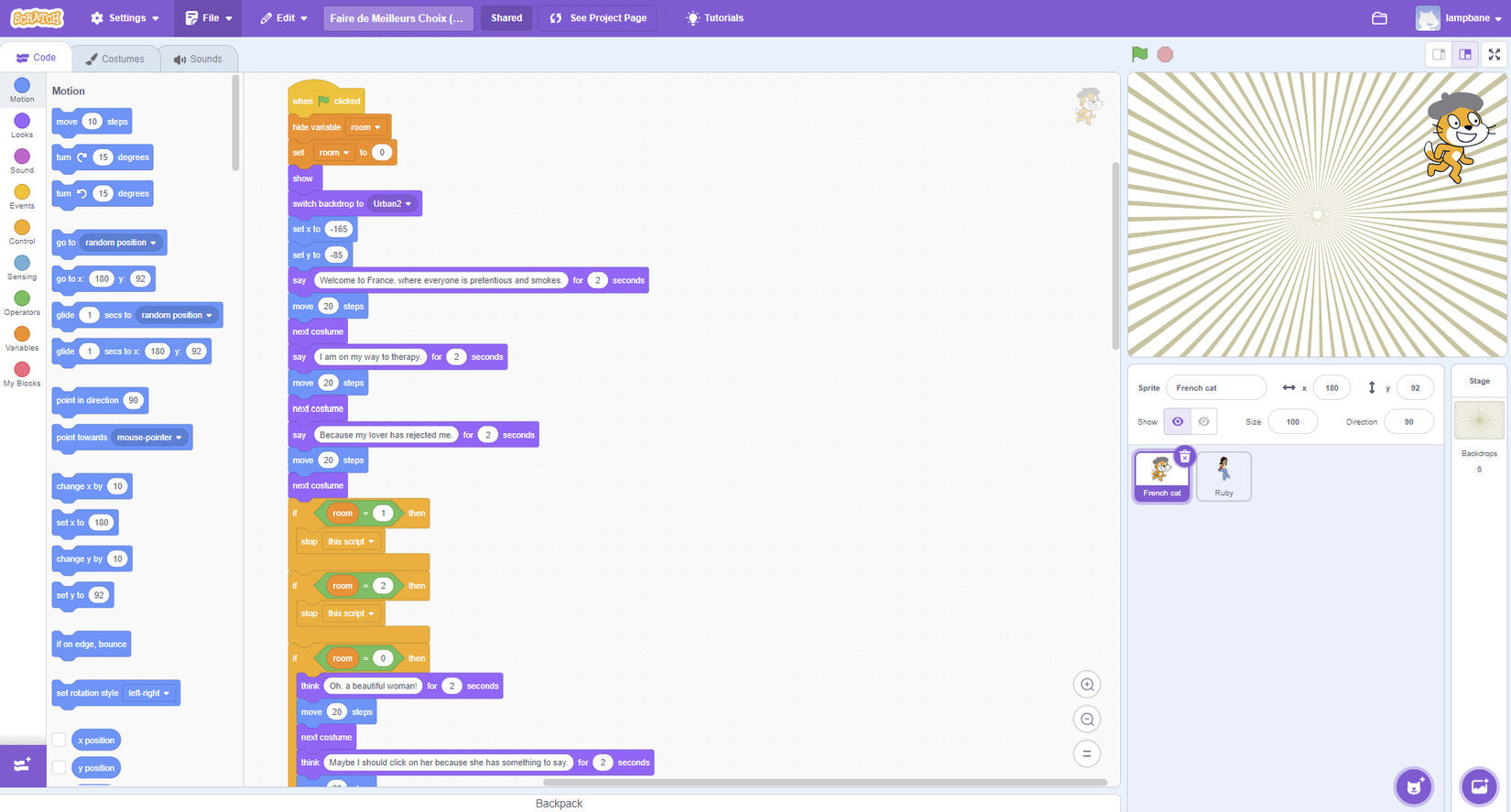The image size is (1511, 812).
Task: Zoom in on the code workspace
Action: [1087, 685]
